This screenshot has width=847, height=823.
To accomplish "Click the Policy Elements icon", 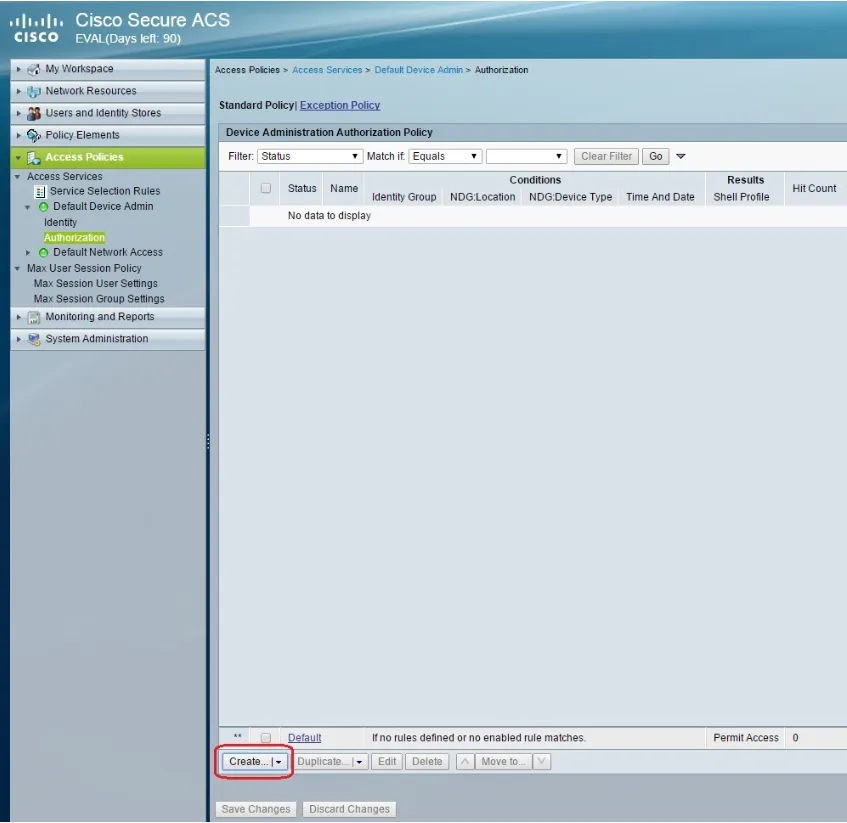I will 34,135.
